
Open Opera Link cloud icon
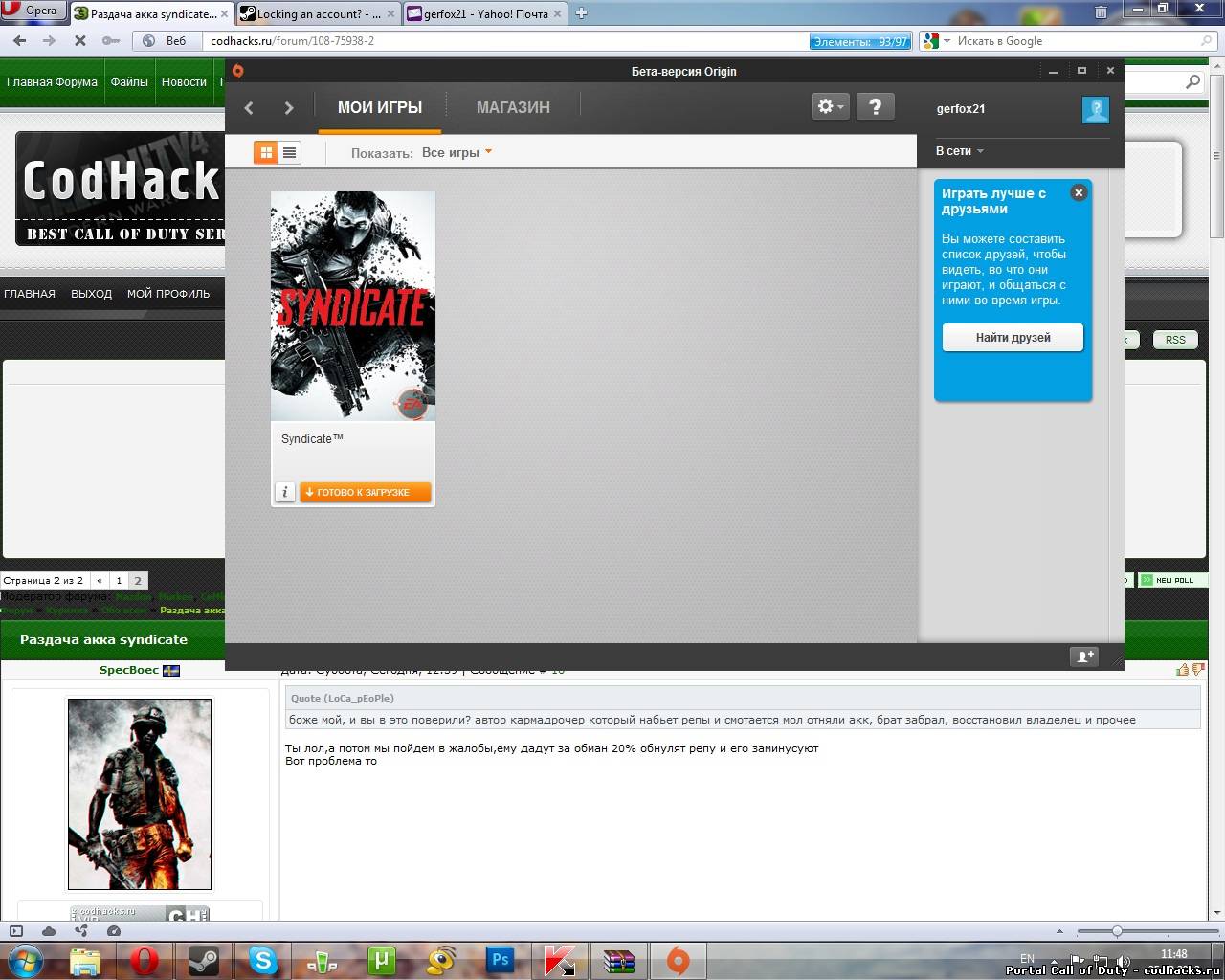click(49, 931)
